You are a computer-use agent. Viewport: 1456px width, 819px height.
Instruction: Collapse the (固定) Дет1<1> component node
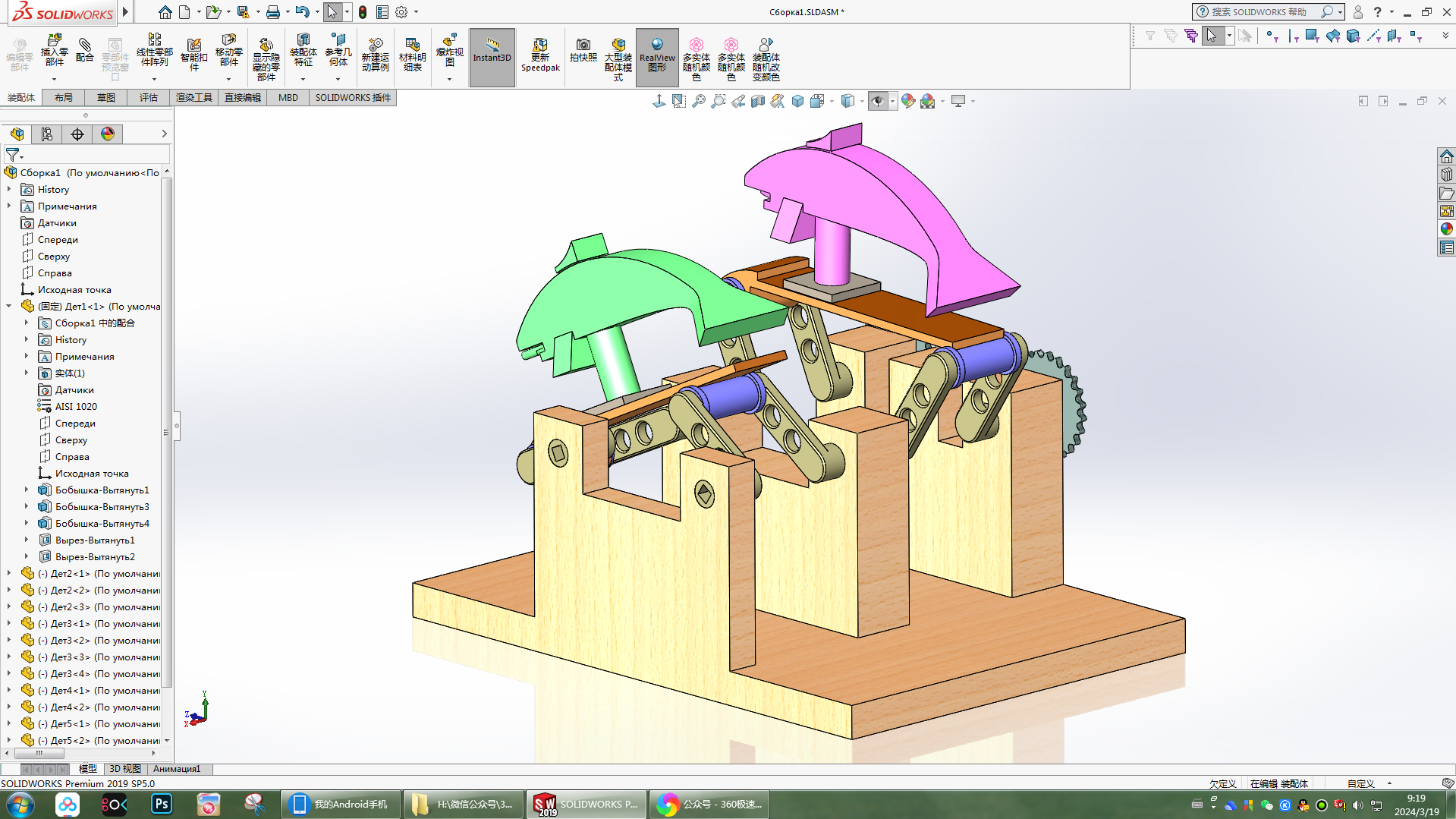[9, 307]
